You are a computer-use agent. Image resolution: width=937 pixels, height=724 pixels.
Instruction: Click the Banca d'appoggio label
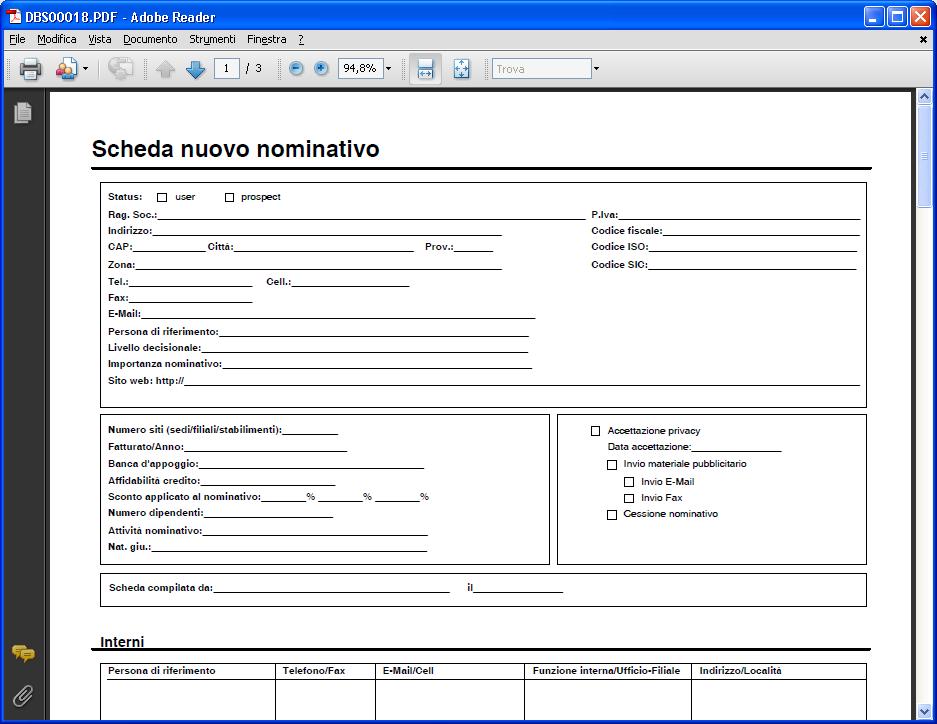153,464
